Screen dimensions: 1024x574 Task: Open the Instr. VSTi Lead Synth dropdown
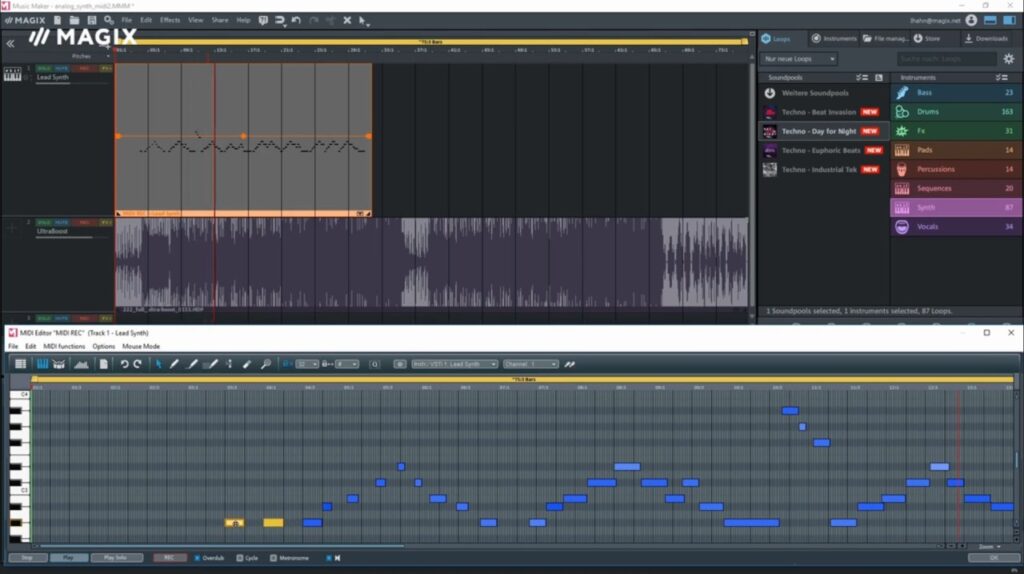point(454,364)
